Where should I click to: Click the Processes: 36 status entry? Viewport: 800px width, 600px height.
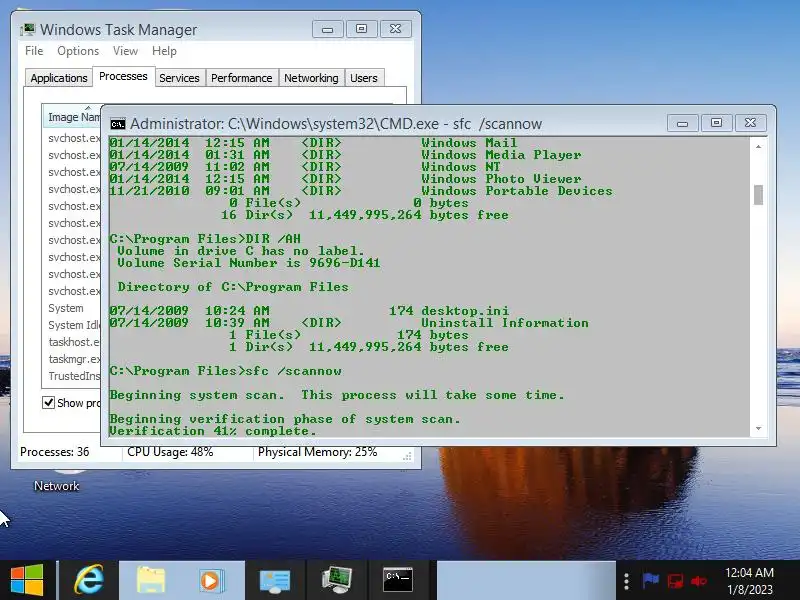(x=55, y=452)
